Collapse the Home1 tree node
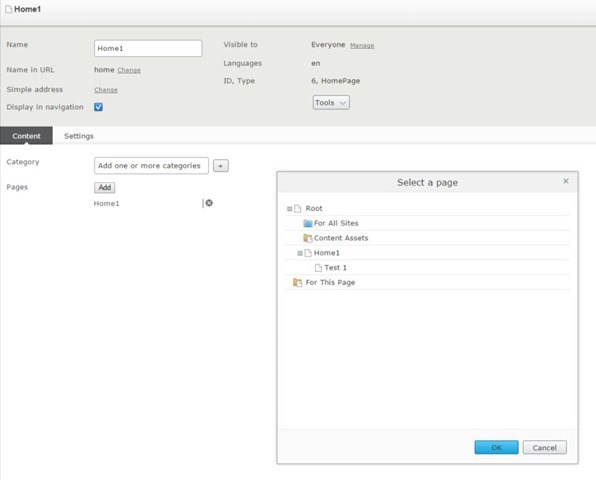Viewport: 596px width, 480px height. 300,253
